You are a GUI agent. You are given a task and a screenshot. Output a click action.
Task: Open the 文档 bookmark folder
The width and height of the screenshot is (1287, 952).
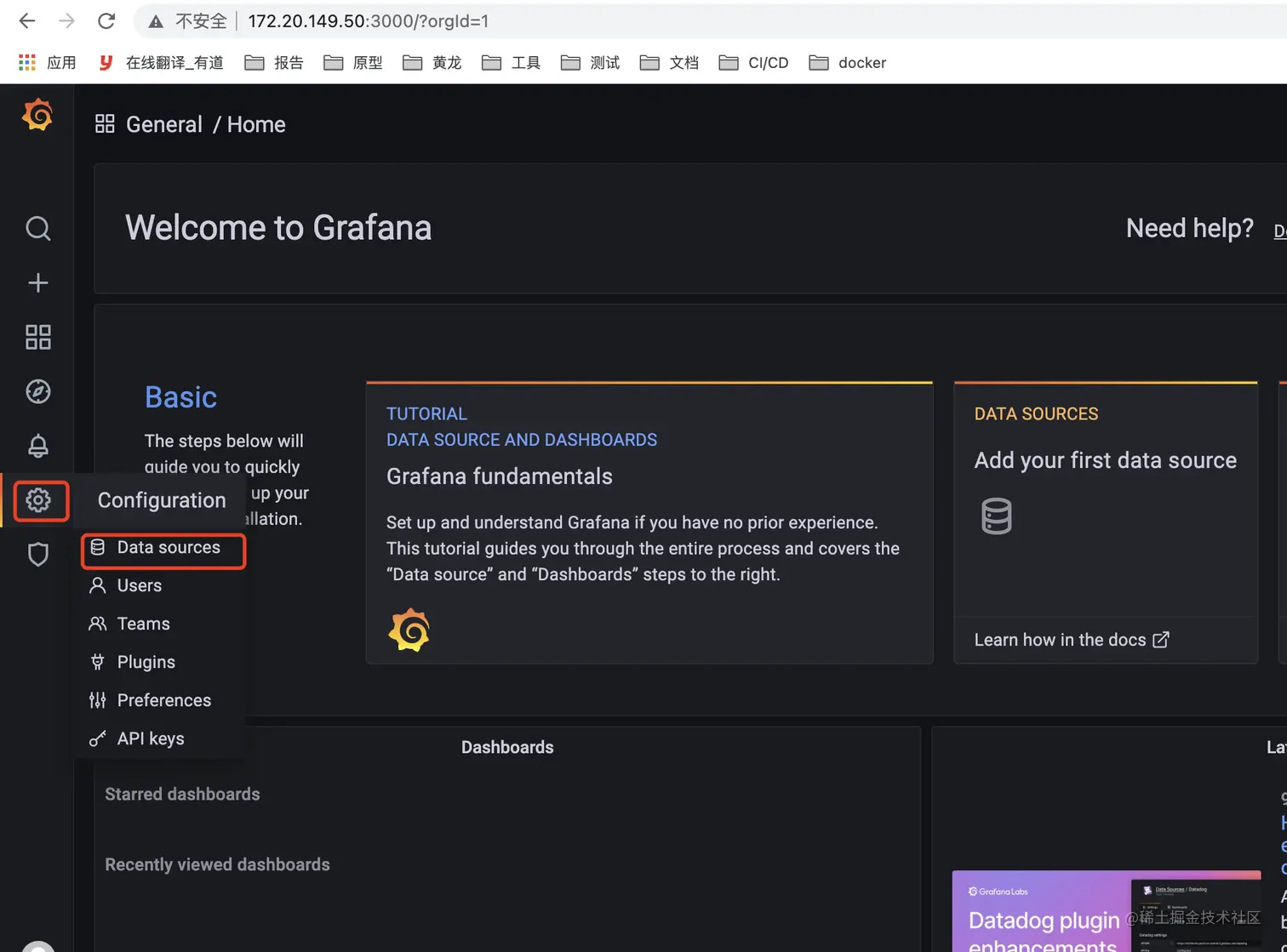pos(669,62)
